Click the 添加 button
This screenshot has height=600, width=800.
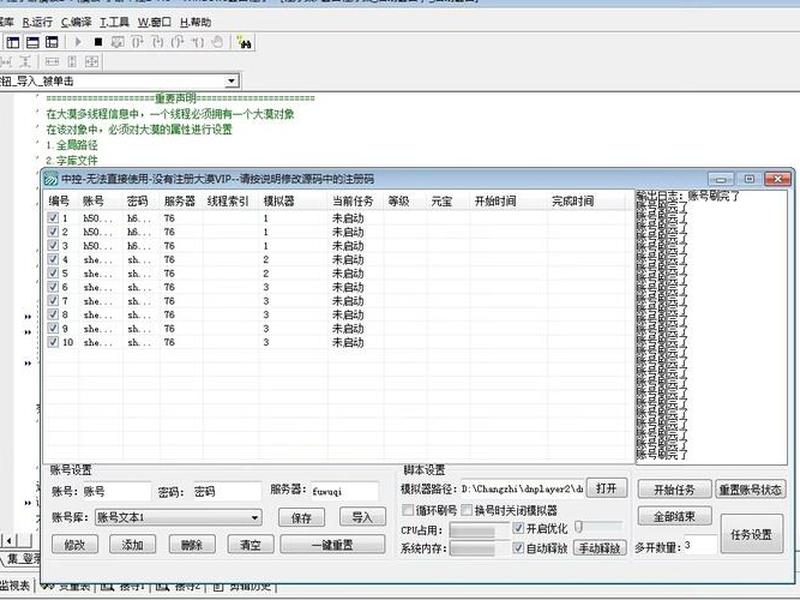pyautogui.click(x=133, y=544)
